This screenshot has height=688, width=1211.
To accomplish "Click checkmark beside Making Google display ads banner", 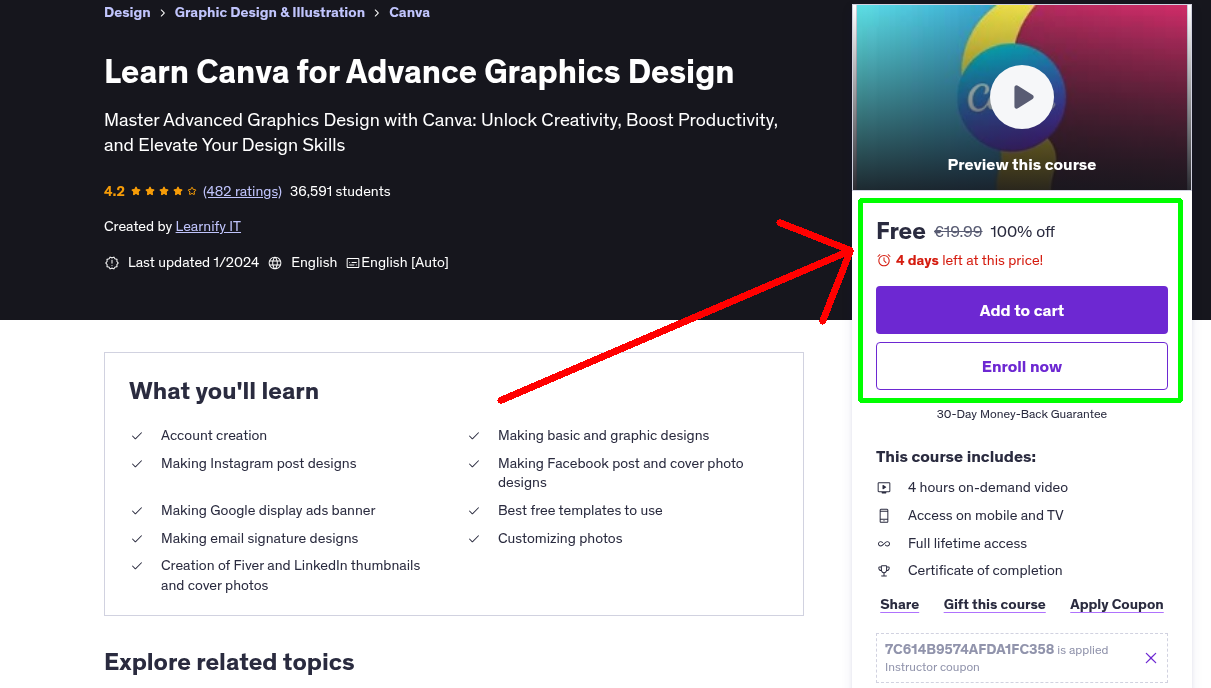I will [137, 511].
